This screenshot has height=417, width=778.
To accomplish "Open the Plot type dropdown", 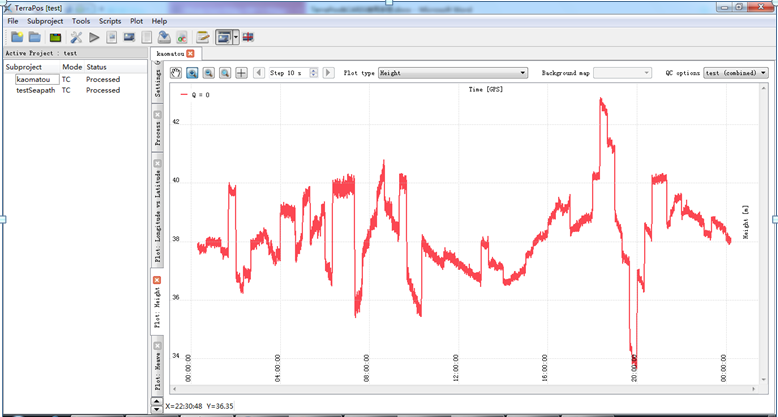I will [x=452, y=73].
